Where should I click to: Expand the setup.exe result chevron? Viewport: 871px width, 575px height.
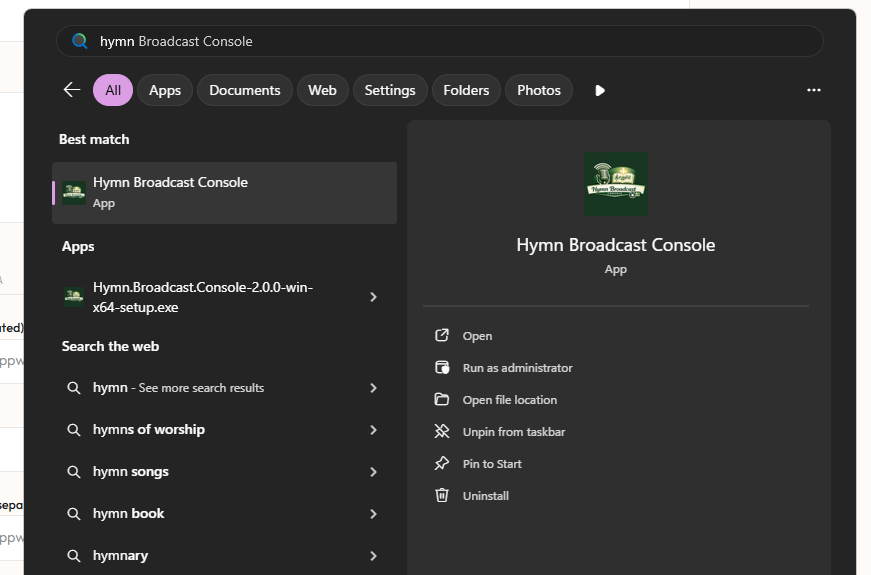(373, 297)
